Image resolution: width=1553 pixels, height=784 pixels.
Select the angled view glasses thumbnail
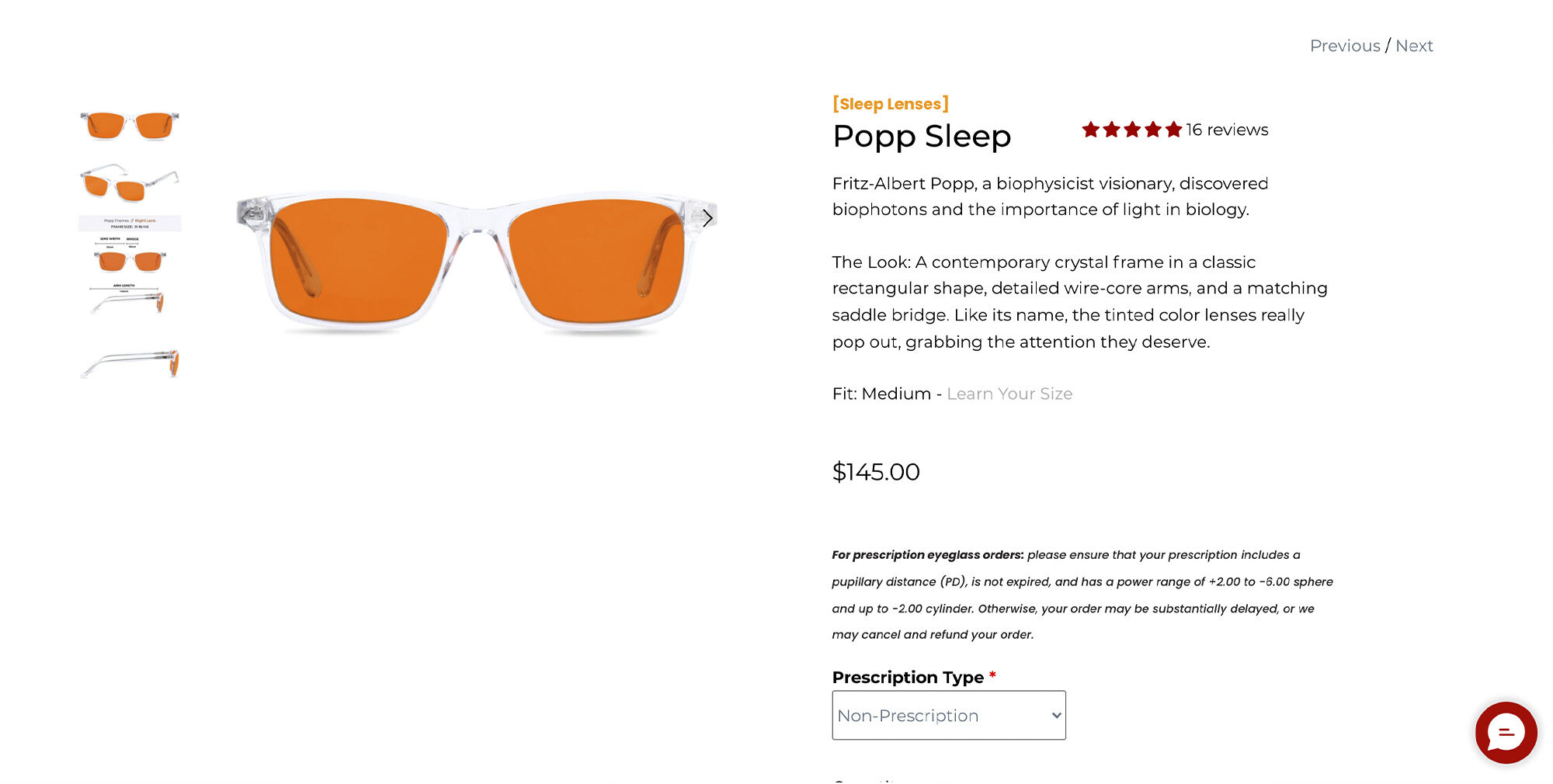pos(130,183)
